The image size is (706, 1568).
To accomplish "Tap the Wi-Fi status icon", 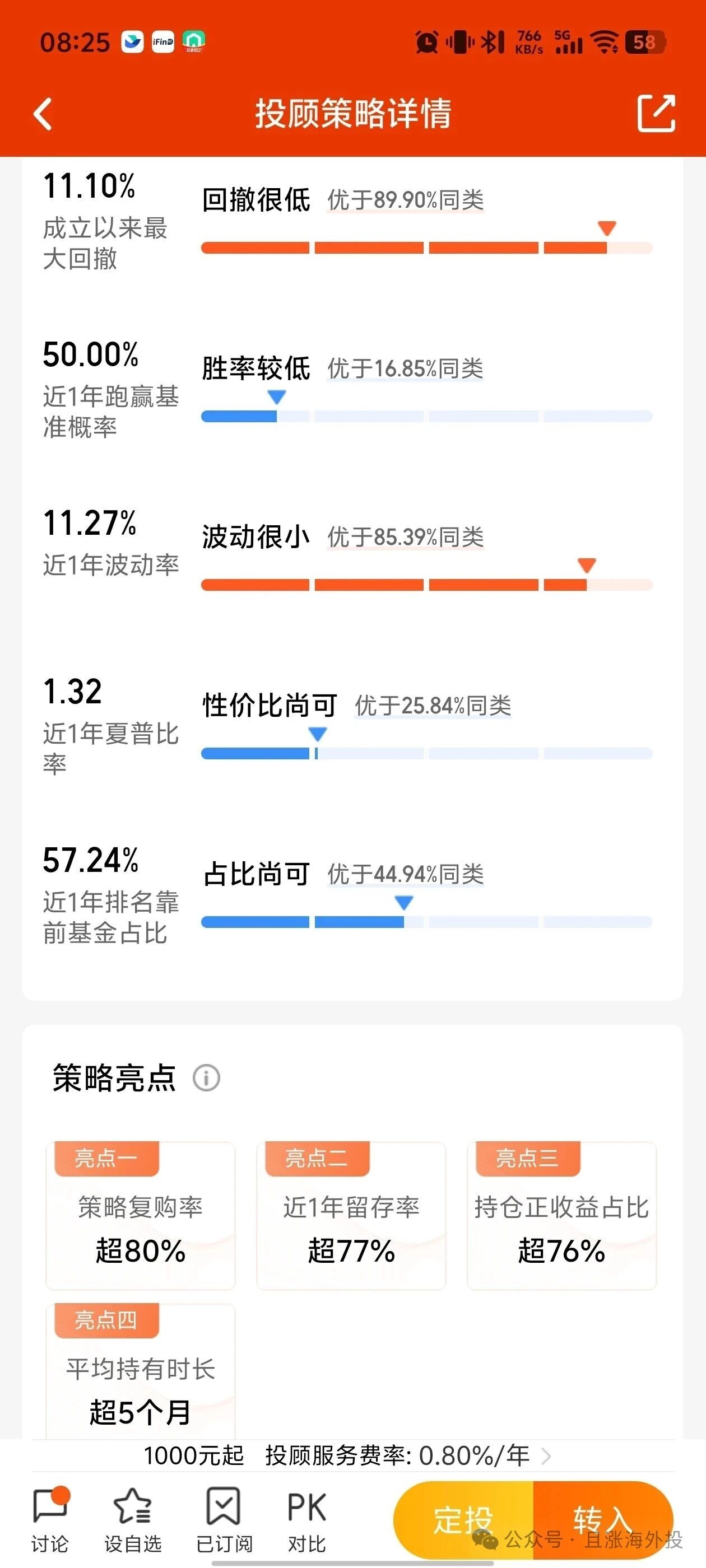I will [x=605, y=42].
